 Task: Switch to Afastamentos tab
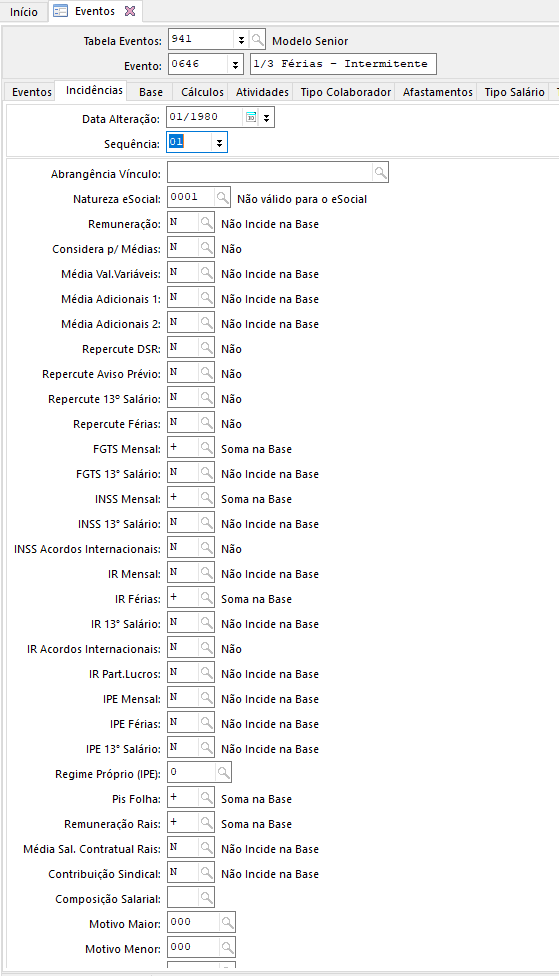pyautogui.click(x=438, y=92)
